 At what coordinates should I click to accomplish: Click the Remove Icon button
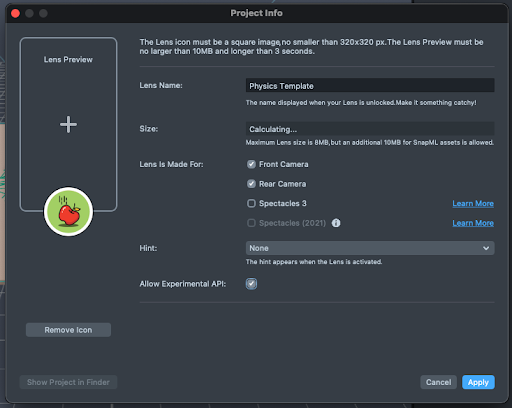coord(68,330)
